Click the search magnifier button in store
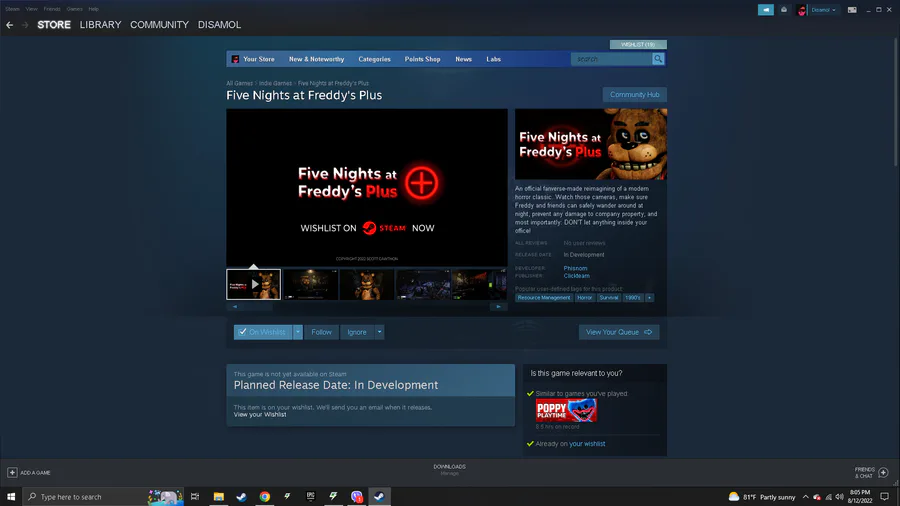Viewport: 900px width, 506px height. pyautogui.click(x=658, y=59)
